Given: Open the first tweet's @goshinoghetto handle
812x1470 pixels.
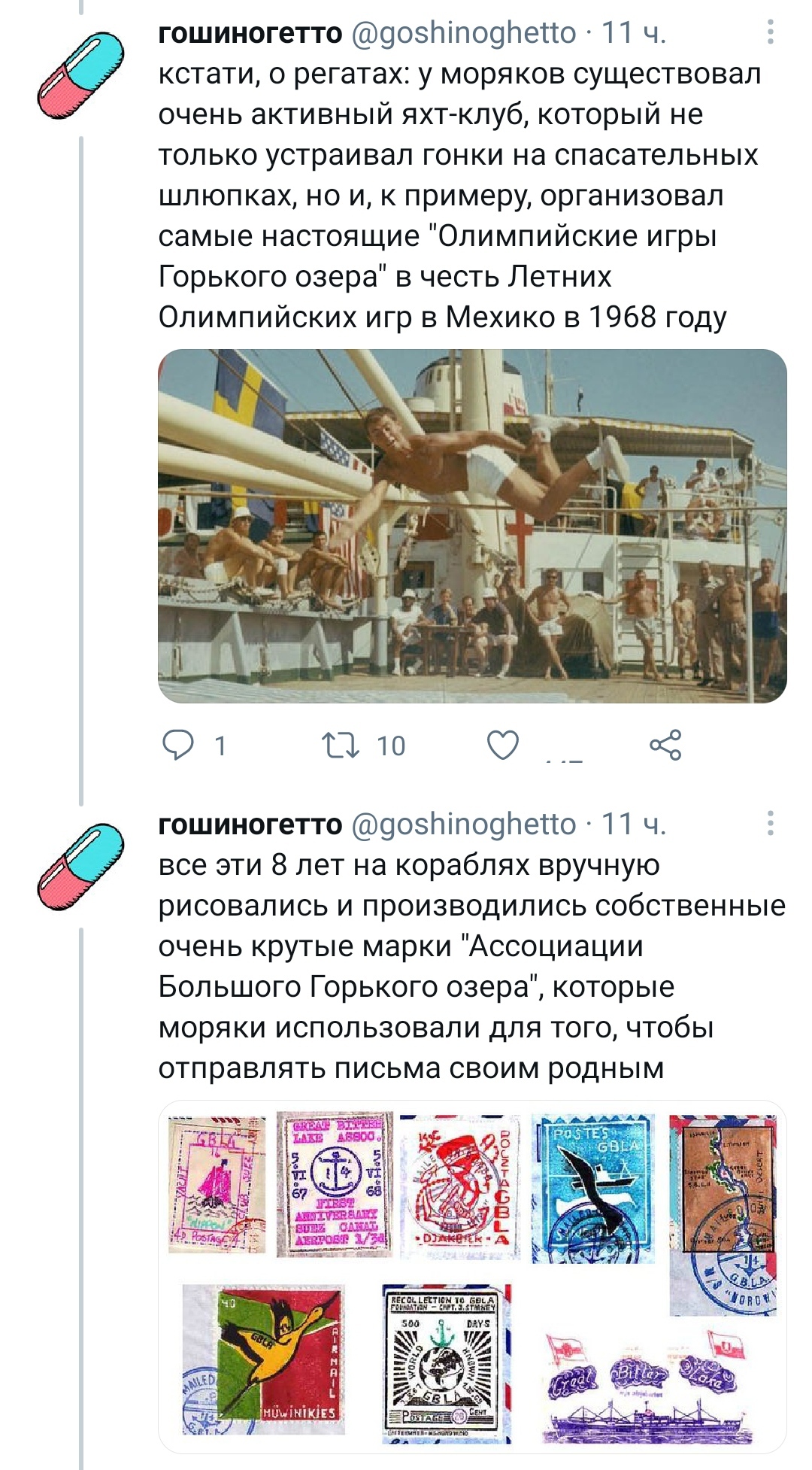Looking at the screenshot, I should [464, 32].
